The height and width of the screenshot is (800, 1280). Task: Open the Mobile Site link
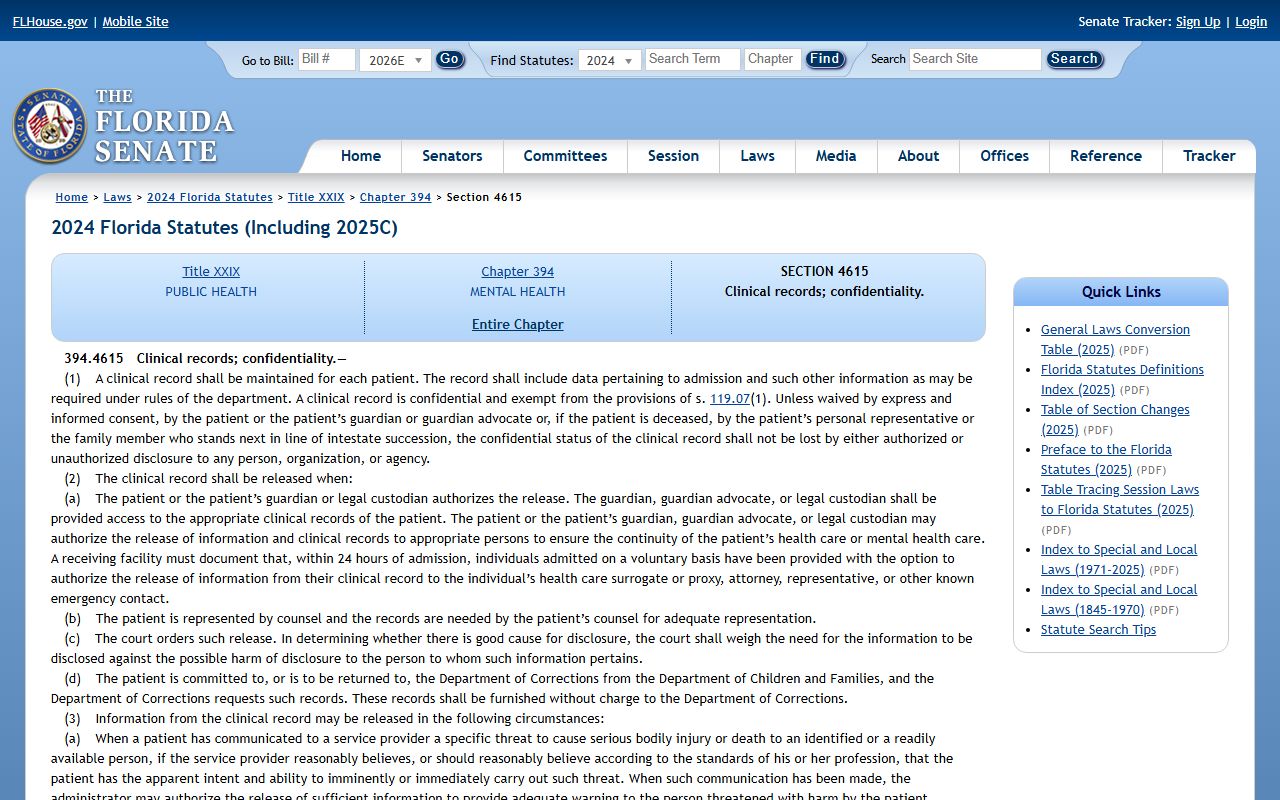tap(135, 21)
